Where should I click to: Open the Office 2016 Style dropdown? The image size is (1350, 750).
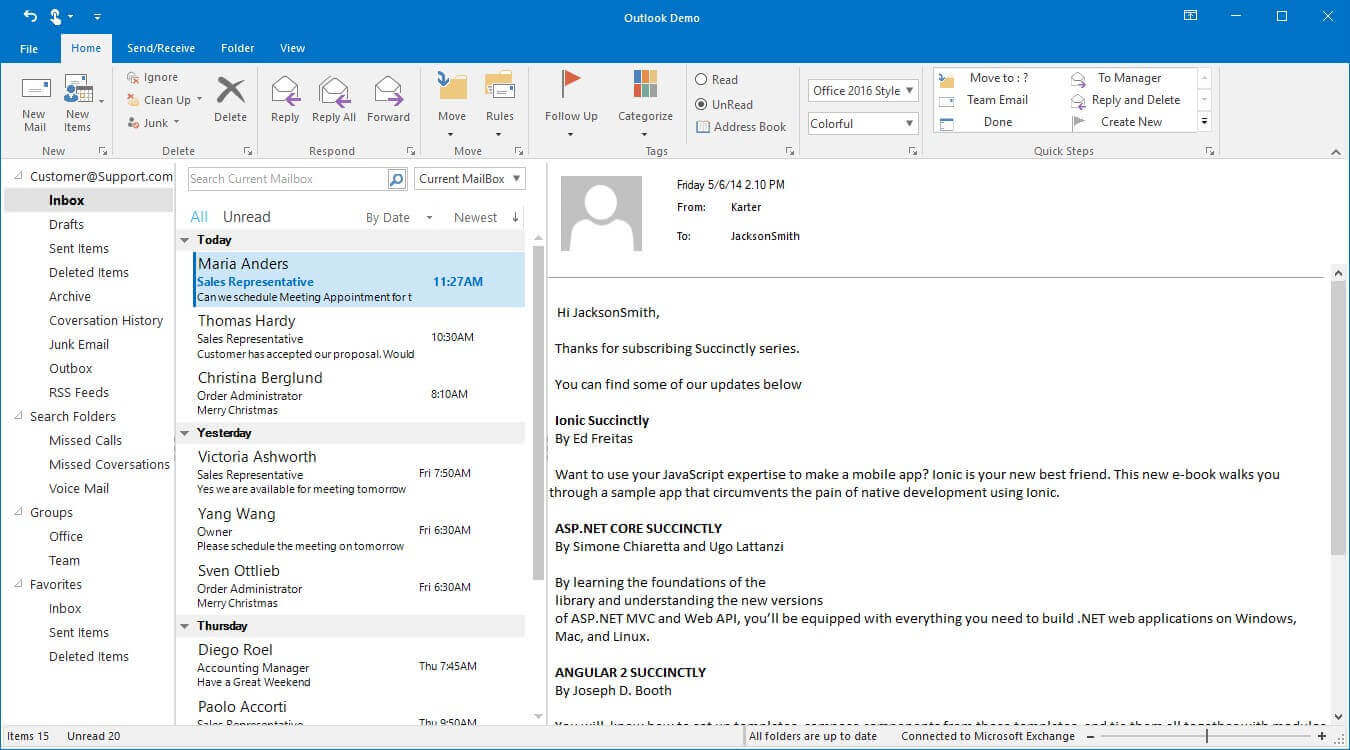pyautogui.click(x=862, y=90)
